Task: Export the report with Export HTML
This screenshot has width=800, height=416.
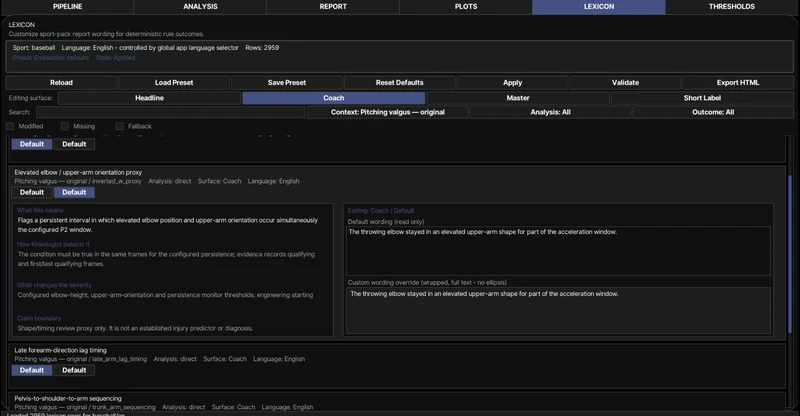Action: [738, 83]
